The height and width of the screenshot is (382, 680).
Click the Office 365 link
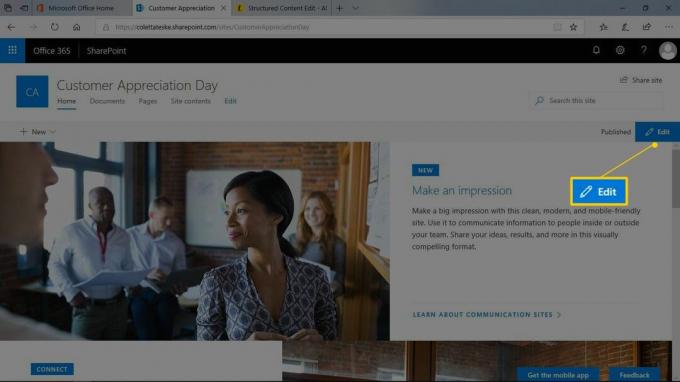pos(52,51)
